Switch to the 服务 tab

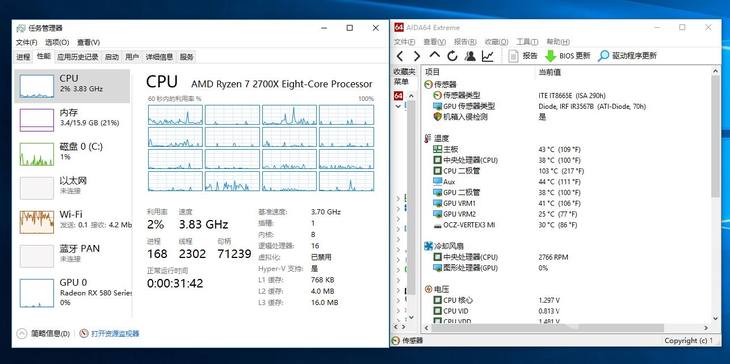[187, 57]
